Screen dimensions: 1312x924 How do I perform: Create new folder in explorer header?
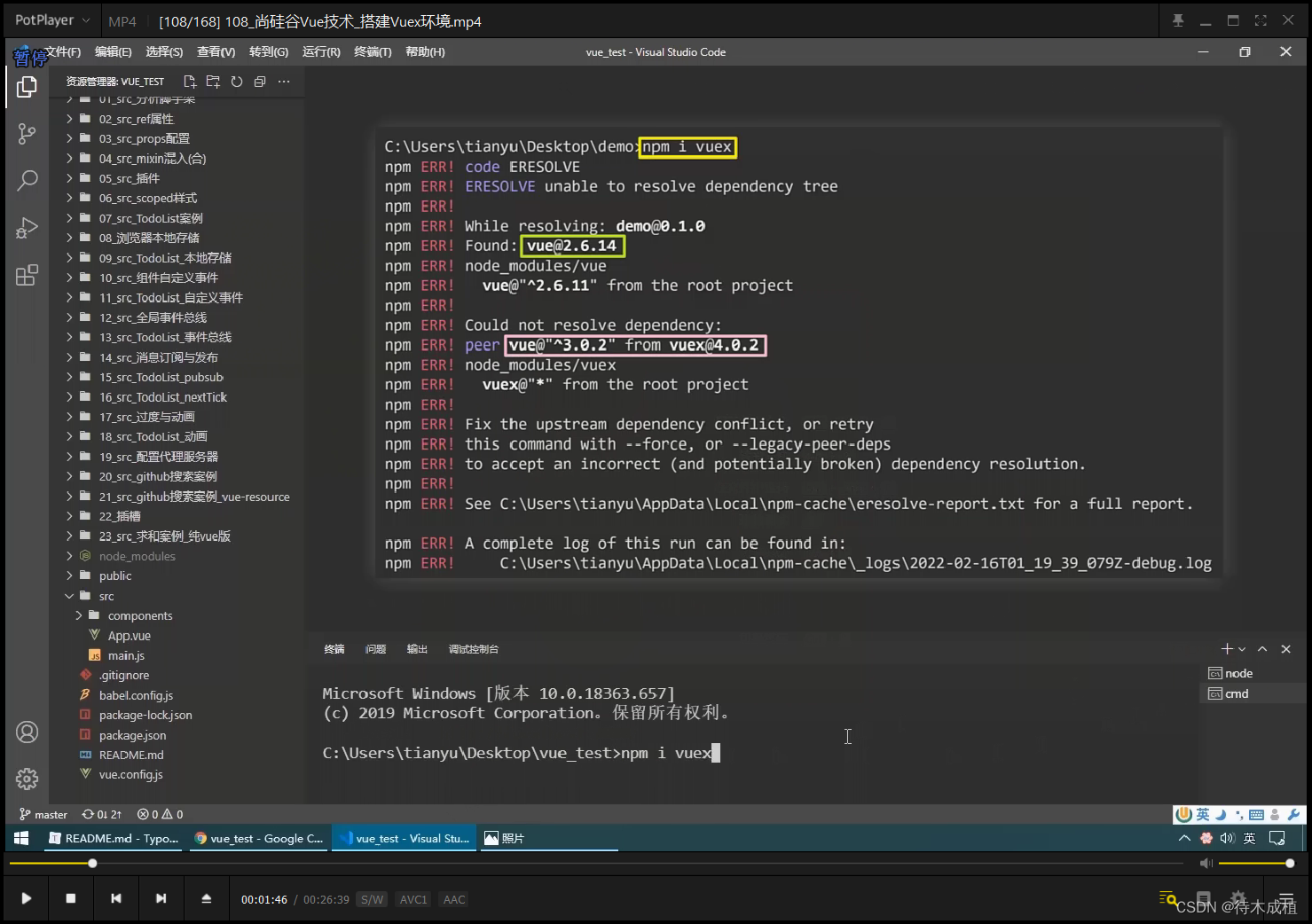pyautogui.click(x=213, y=82)
